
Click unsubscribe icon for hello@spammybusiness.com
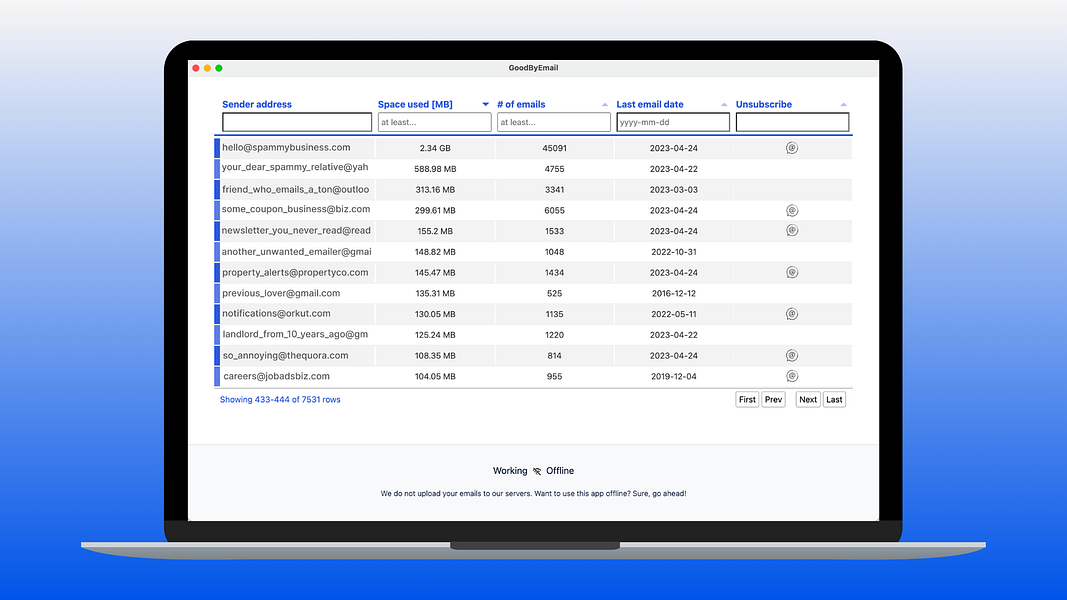(x=791, y=148)
